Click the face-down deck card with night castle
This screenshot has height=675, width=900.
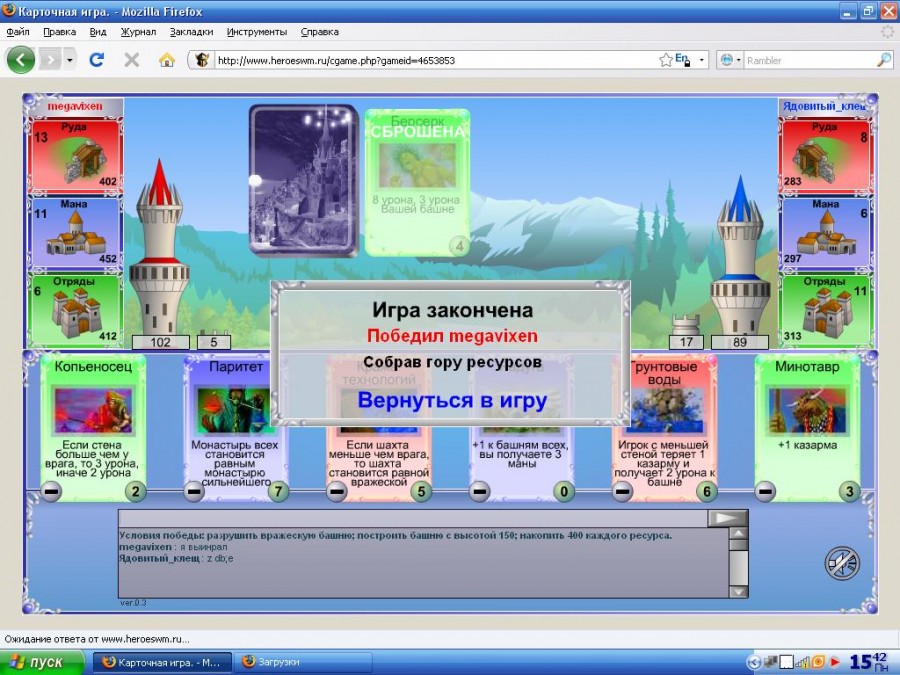click(x=304, y=180)
